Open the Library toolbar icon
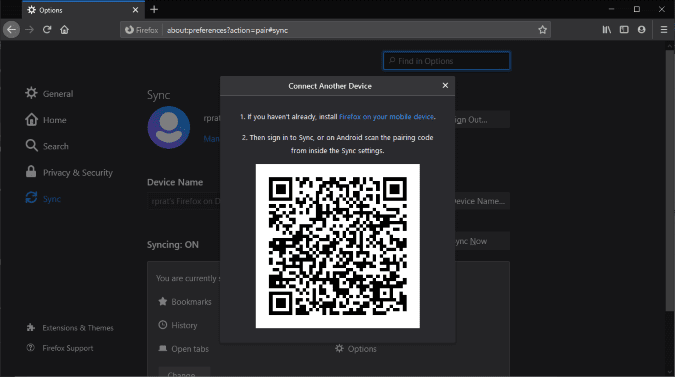Image resolution: width=675 pixels, height=377 pixels. click(x=607, y=30)
